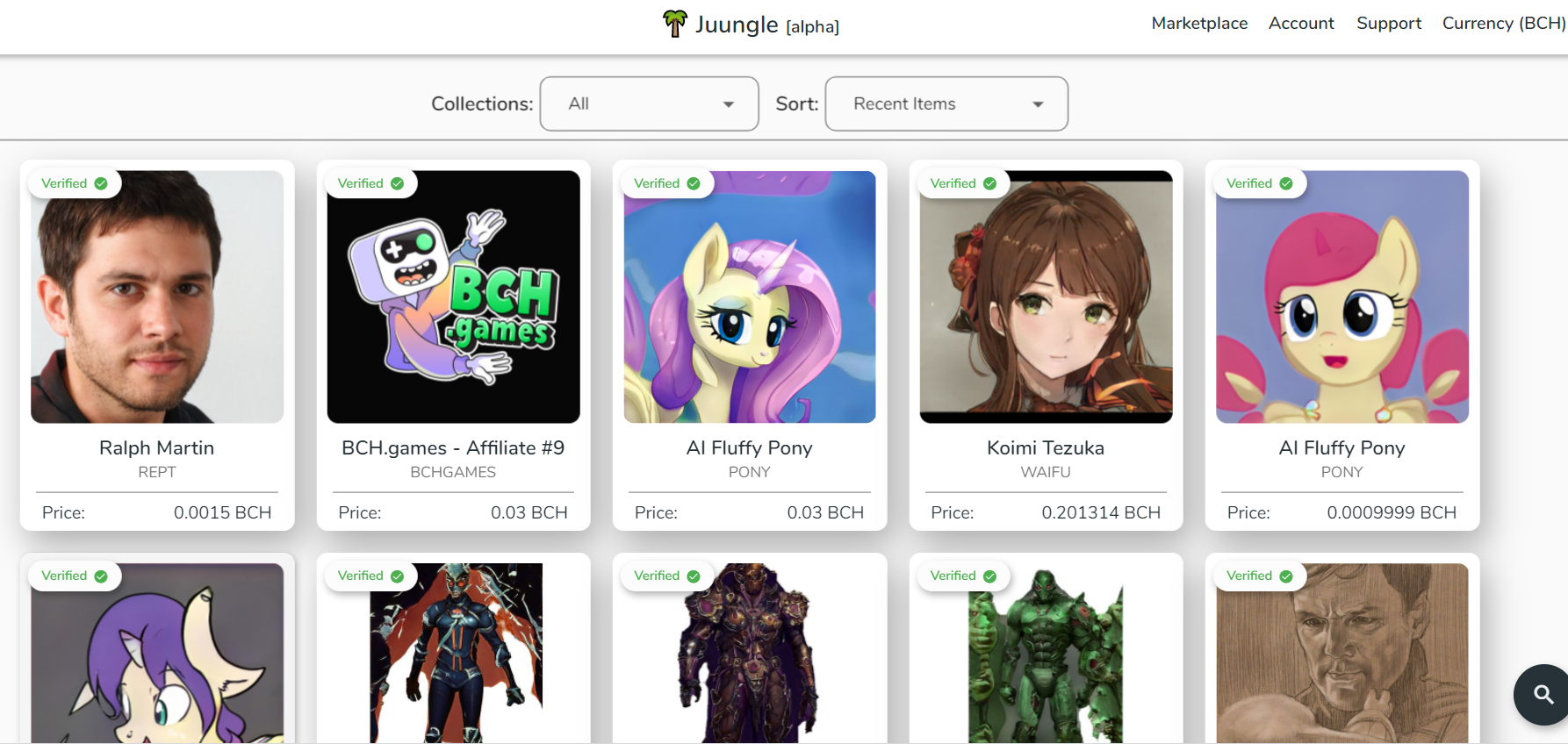The width and height of the screenshot is (1568, 744).
Task: Open the Account menu item
Action: [x=1301, y=24]
